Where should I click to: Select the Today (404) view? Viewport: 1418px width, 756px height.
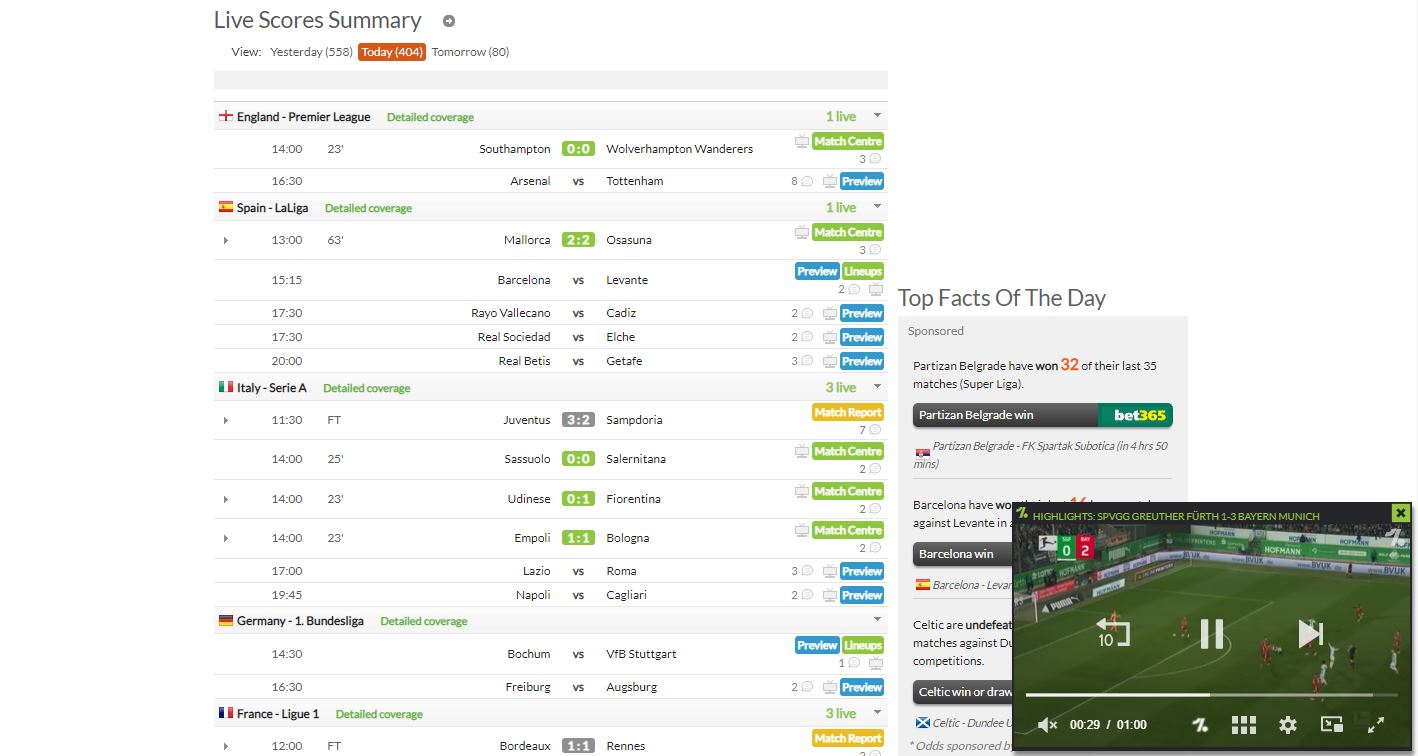coord(392,52)
